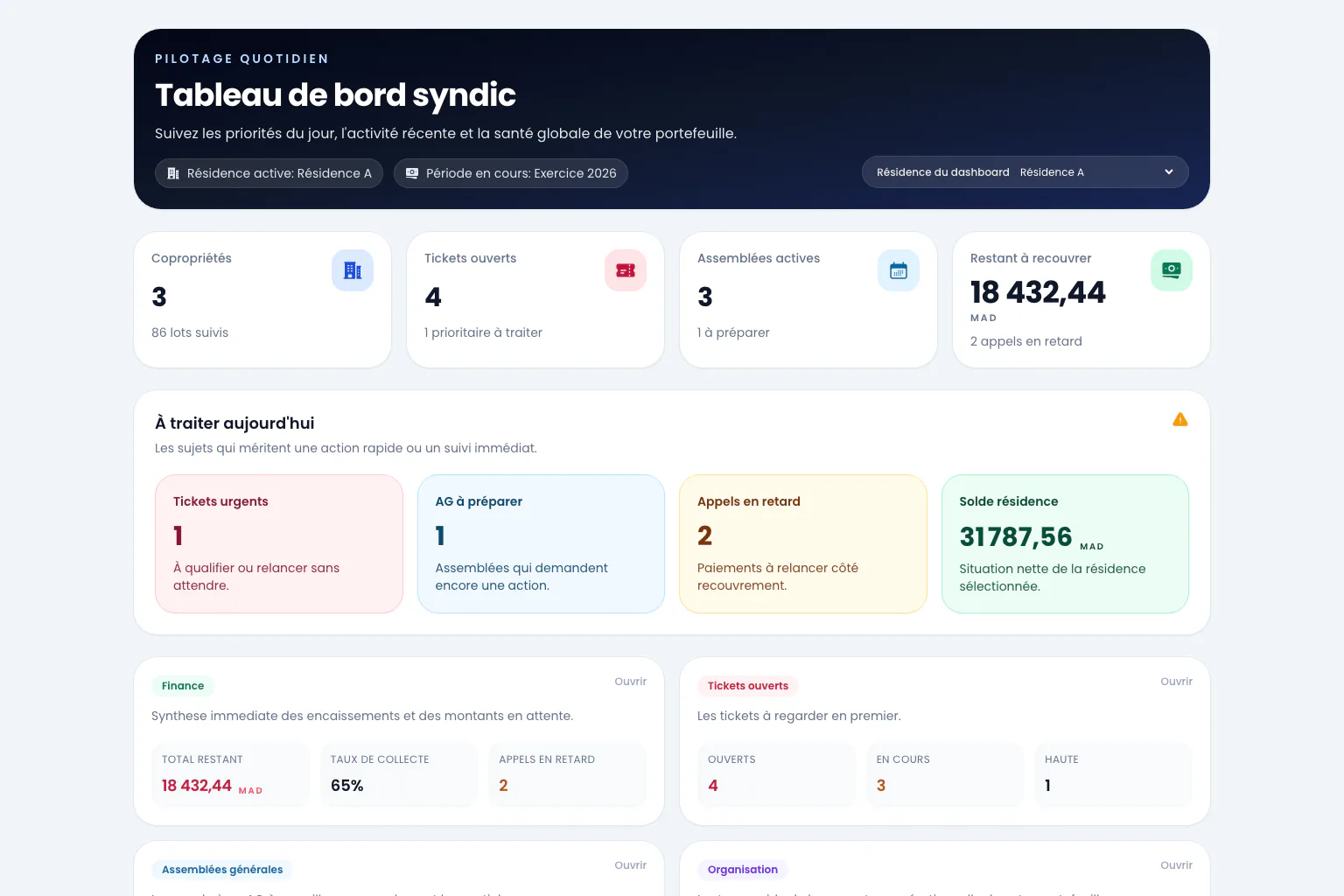The width and height of the screenshot is (1344, 896).
Task: Click the calendar icon in Assemblées actives card
Action: [x=899, y=270]
